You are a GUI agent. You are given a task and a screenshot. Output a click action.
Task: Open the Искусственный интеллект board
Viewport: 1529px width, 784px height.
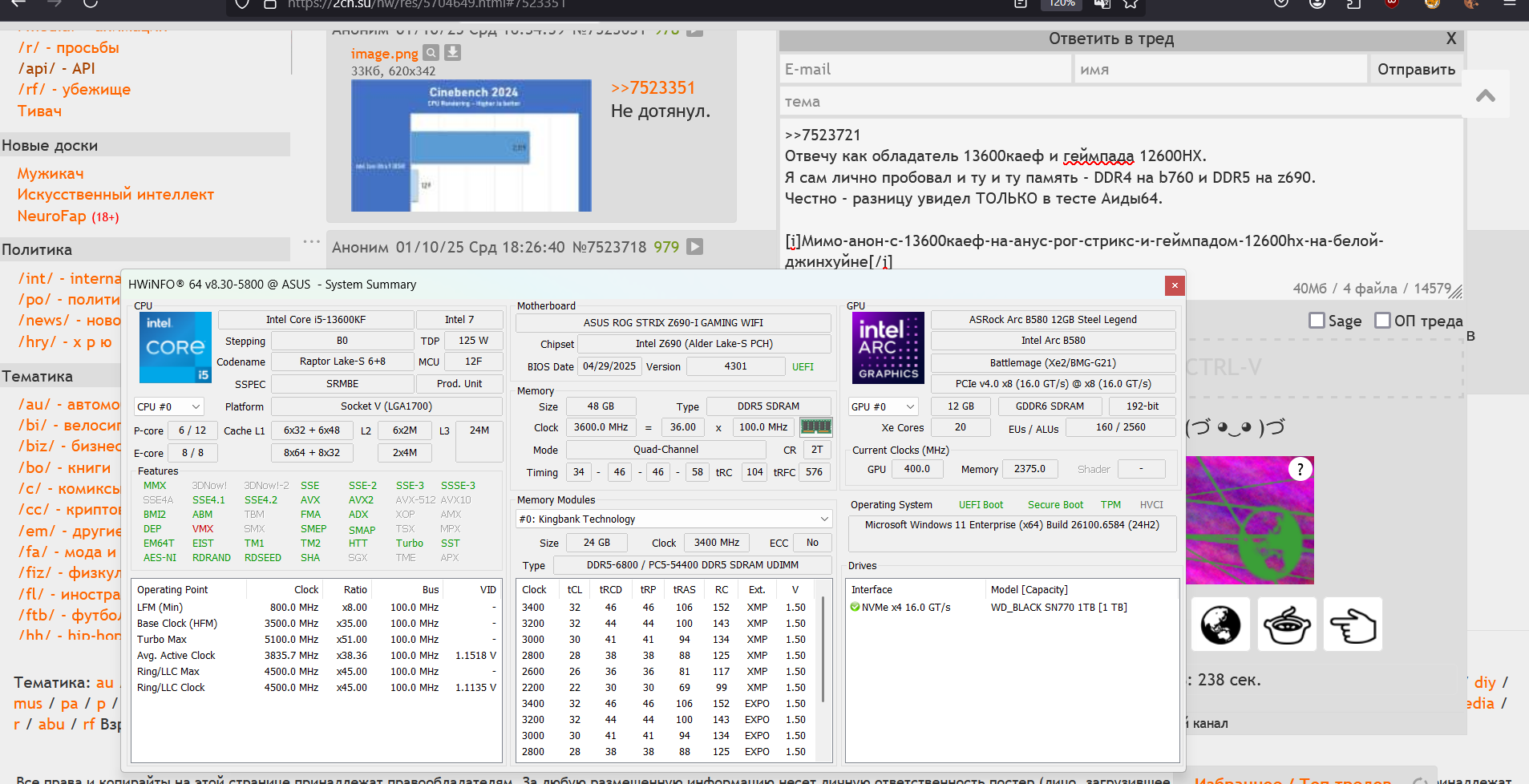click(x=115, y=195)
